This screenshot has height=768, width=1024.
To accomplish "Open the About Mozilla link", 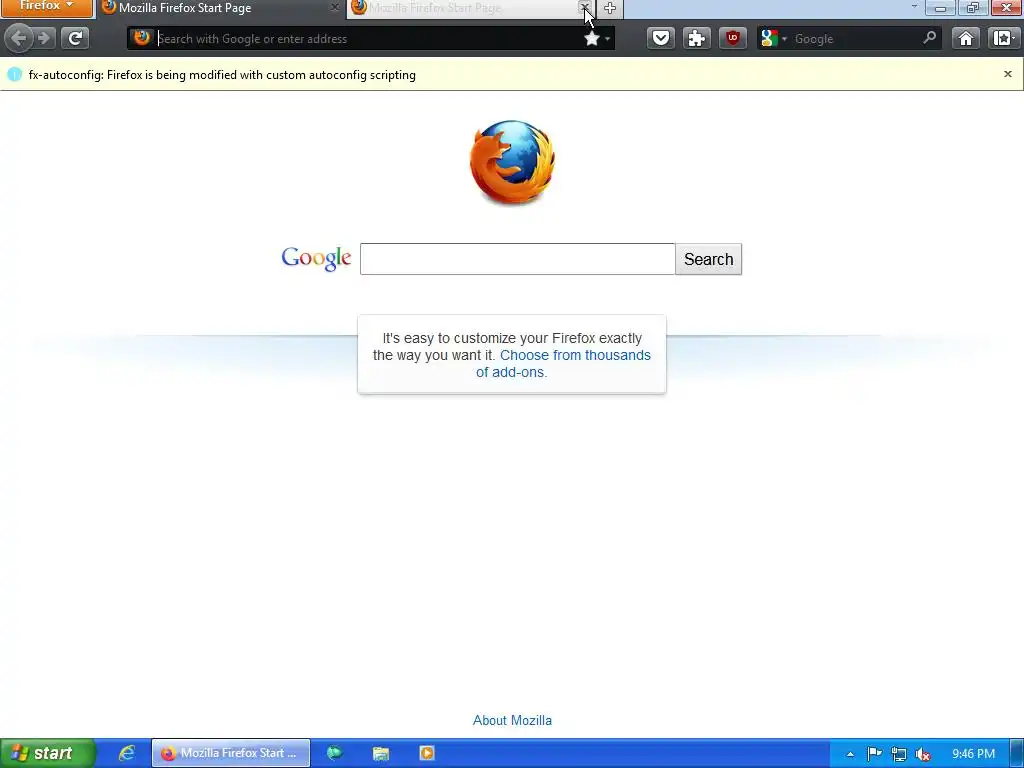I will click(x=512, y=720).
